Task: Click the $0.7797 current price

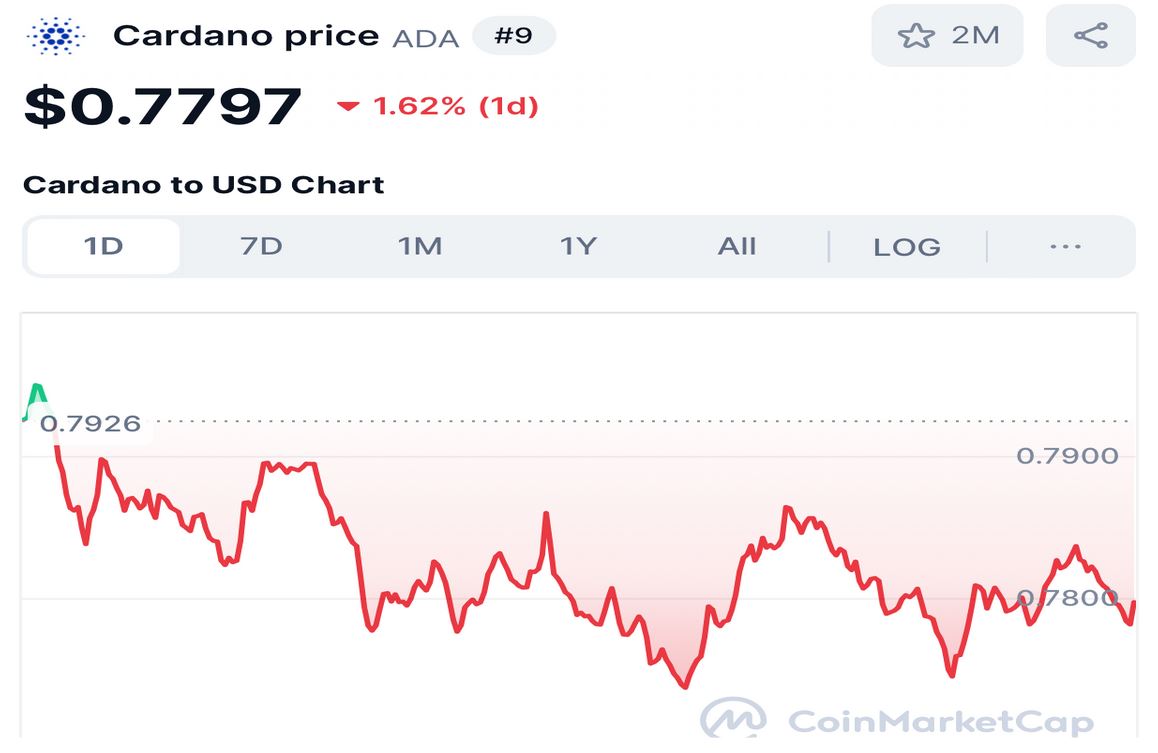Action: coord(162,106)
